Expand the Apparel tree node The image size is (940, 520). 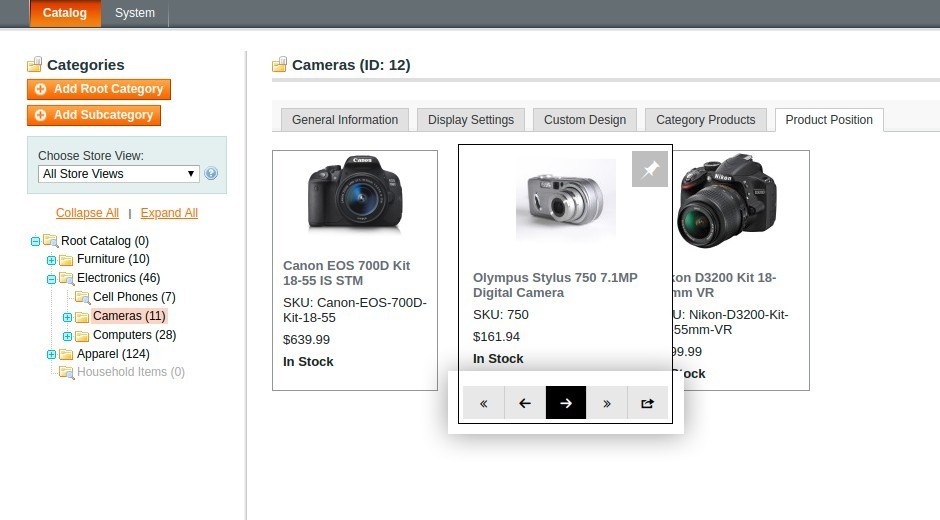(52, 354)
